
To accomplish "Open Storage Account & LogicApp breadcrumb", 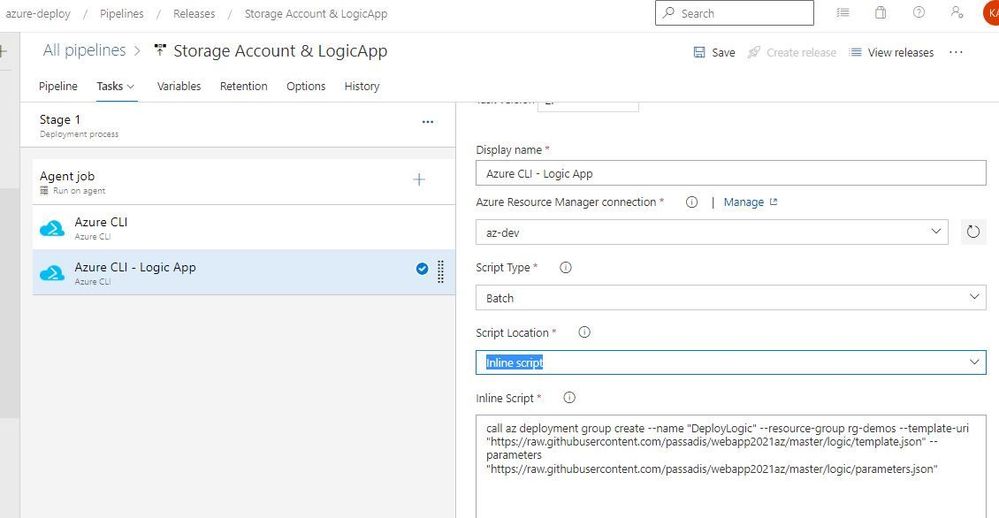I will (316, 13).
